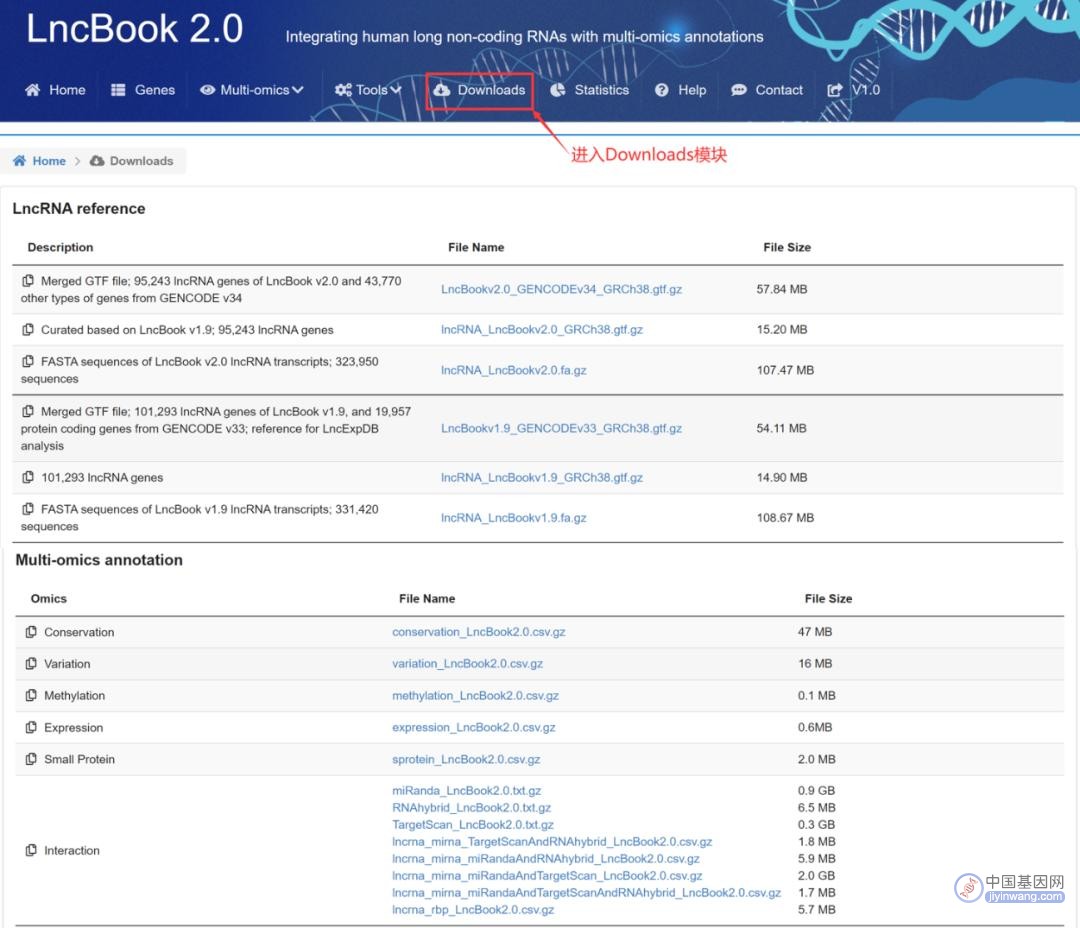Click the Genes list icon
1080x928 pixels.
click(118, 90)
